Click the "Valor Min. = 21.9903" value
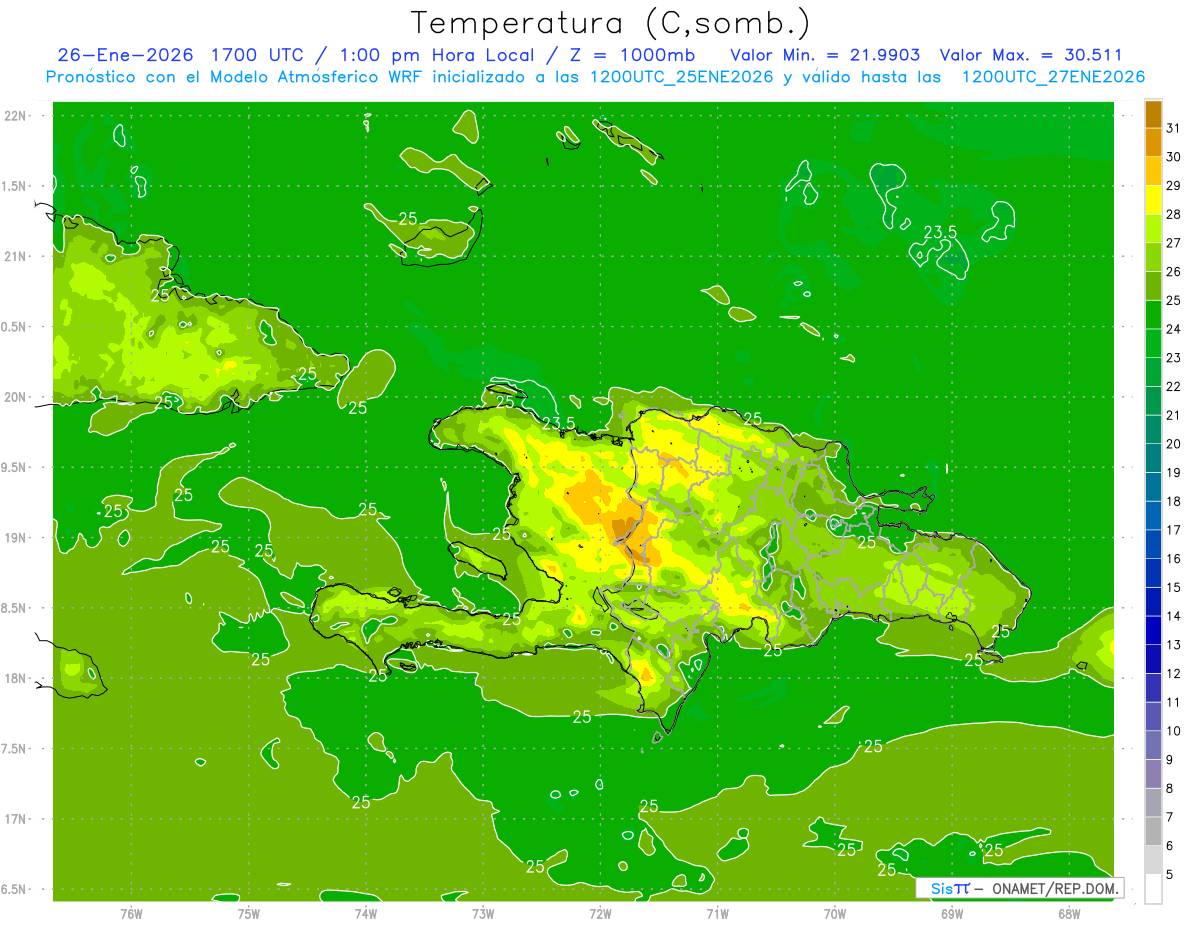Screen dimensions: 1200x927 [825, 55]
